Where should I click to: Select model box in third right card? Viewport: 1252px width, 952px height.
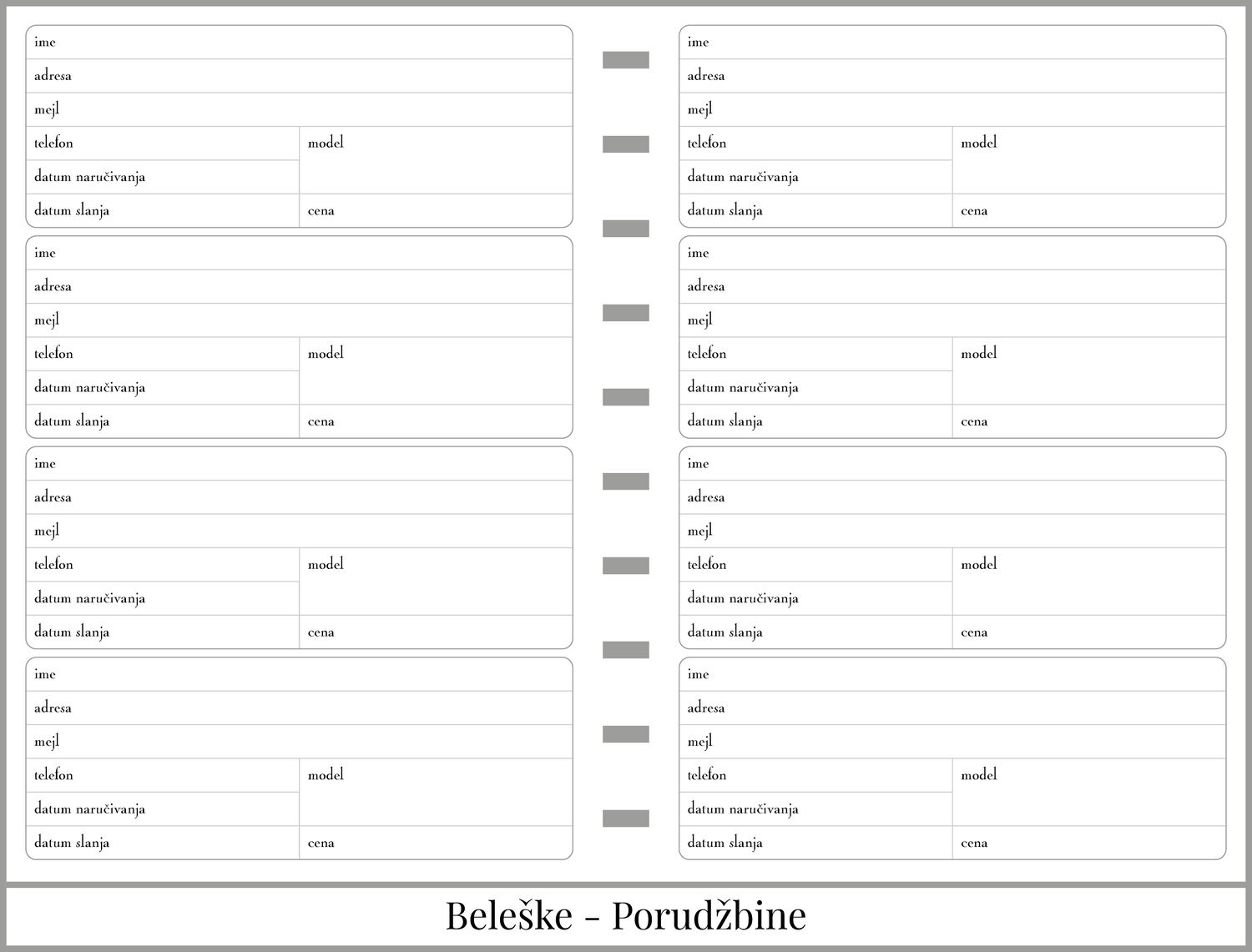1088,582
